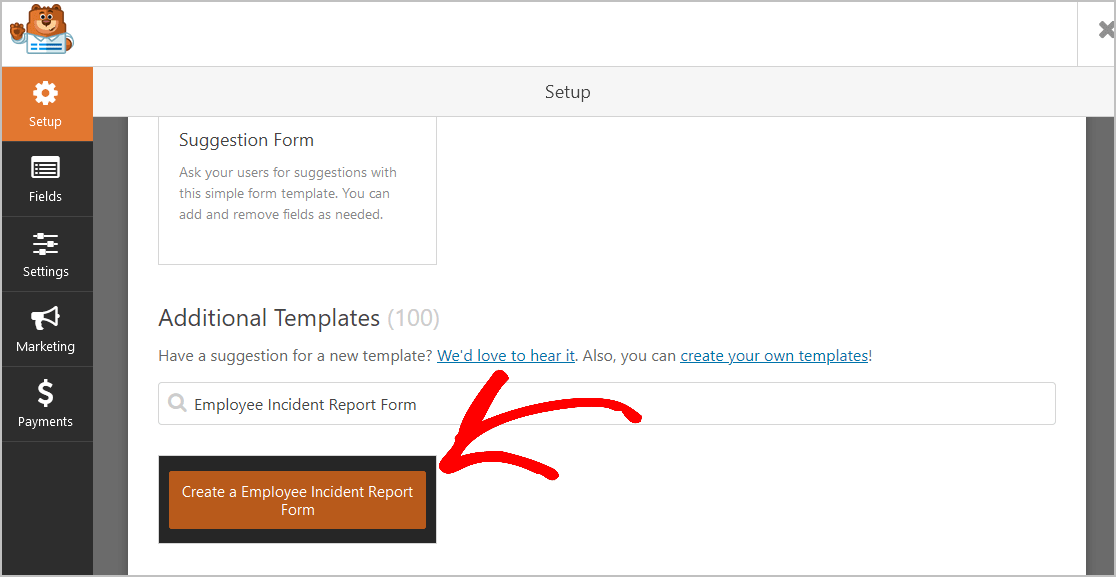This screenshot has width=1116, height=577.
Task: Open the "create your own templates" link
Action: coord(774,356)
